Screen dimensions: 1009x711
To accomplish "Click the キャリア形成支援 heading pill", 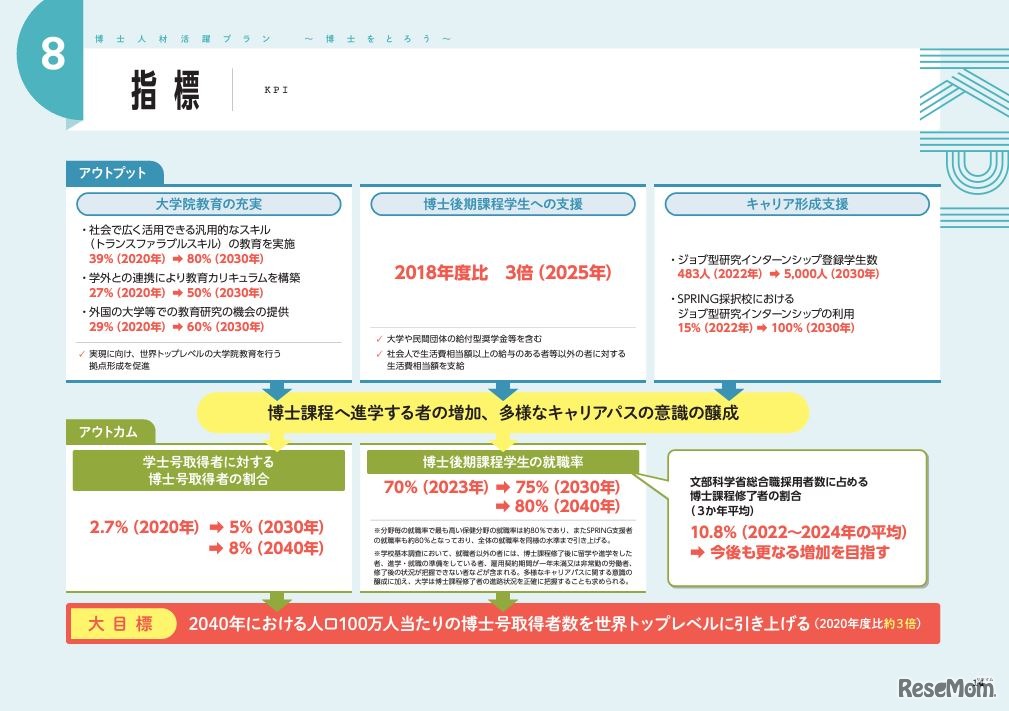I will point(797,204).
